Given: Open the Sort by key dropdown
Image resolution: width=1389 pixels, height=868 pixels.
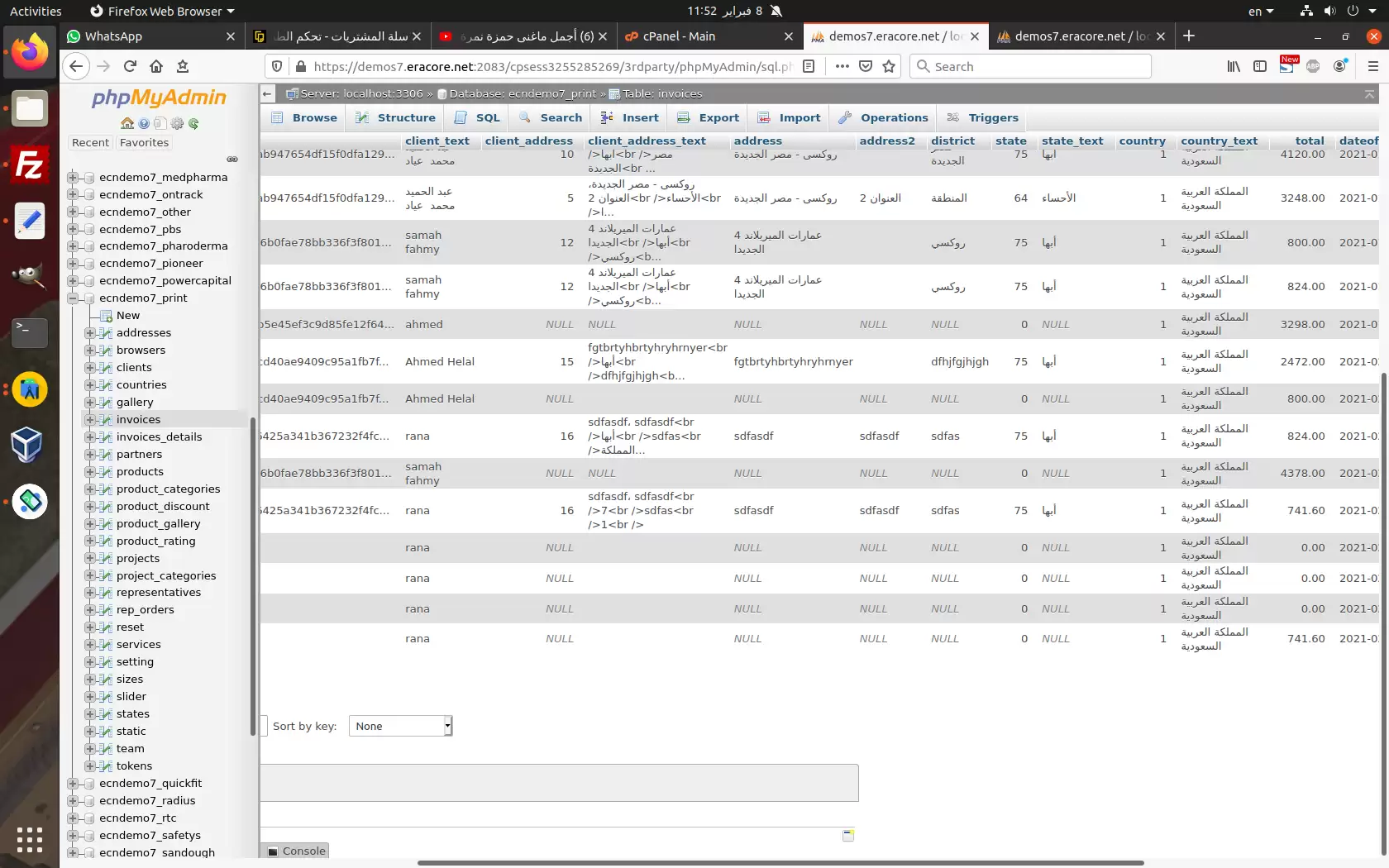Looking at the screenshot, I should pyautogui.click(x=400, y=726).
